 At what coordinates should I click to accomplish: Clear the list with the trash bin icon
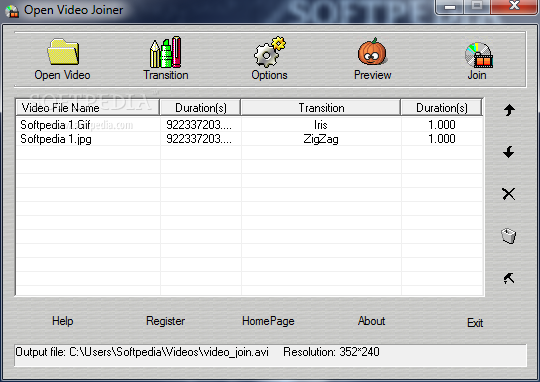508,236
